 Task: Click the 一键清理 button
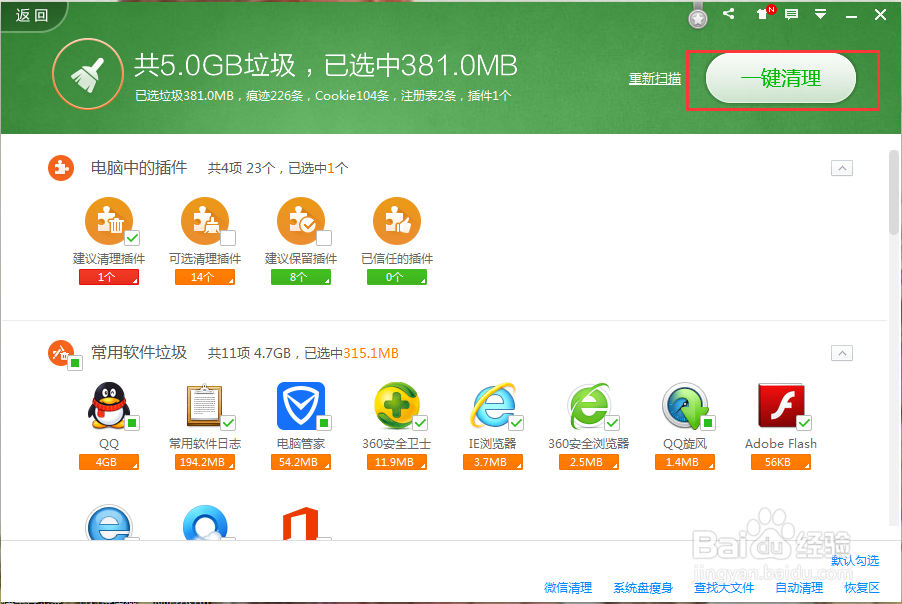click(784, 79)
